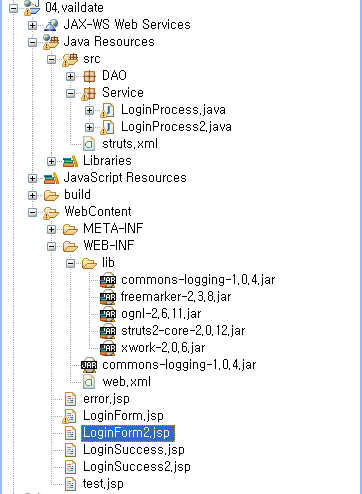The width and height of the screenshot is (362, 494).
Task: Click the Libraries books icon under src
Action: click(x=70, y=161)
